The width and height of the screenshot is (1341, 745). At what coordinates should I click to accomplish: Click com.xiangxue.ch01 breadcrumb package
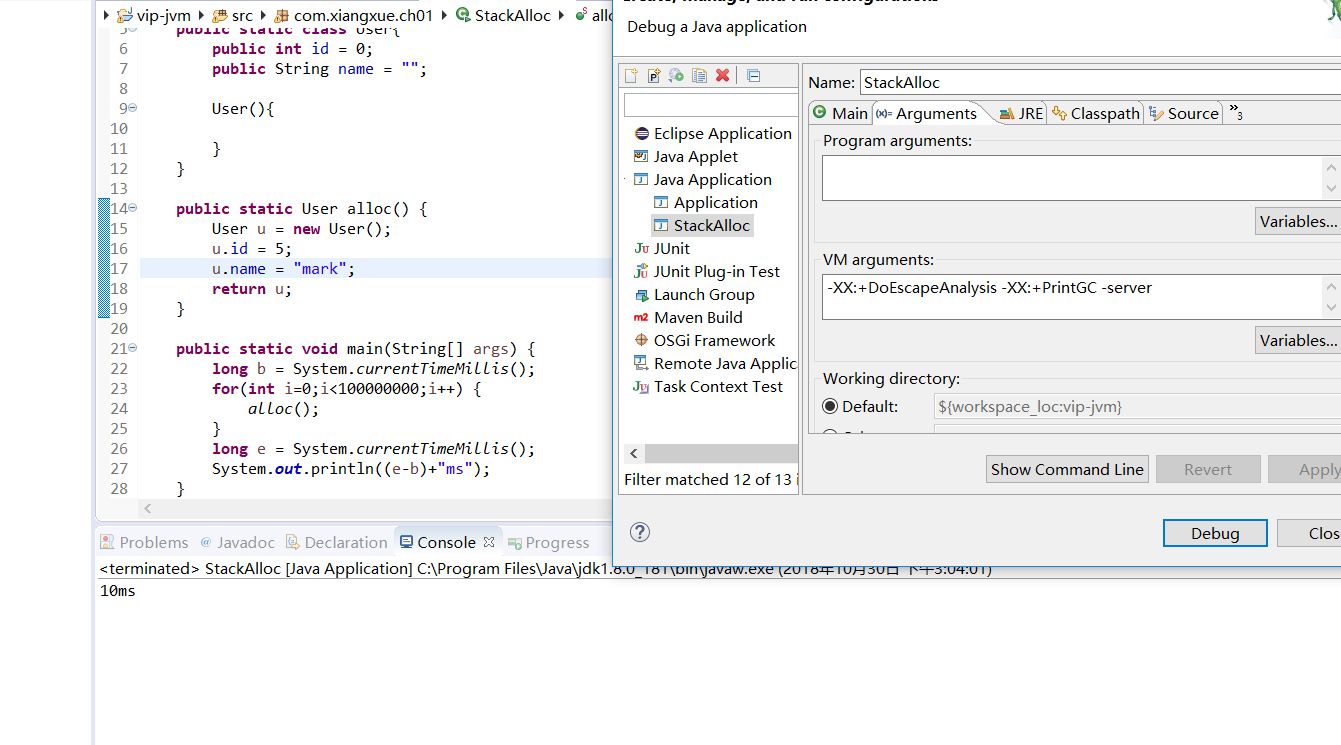(353, 15)
